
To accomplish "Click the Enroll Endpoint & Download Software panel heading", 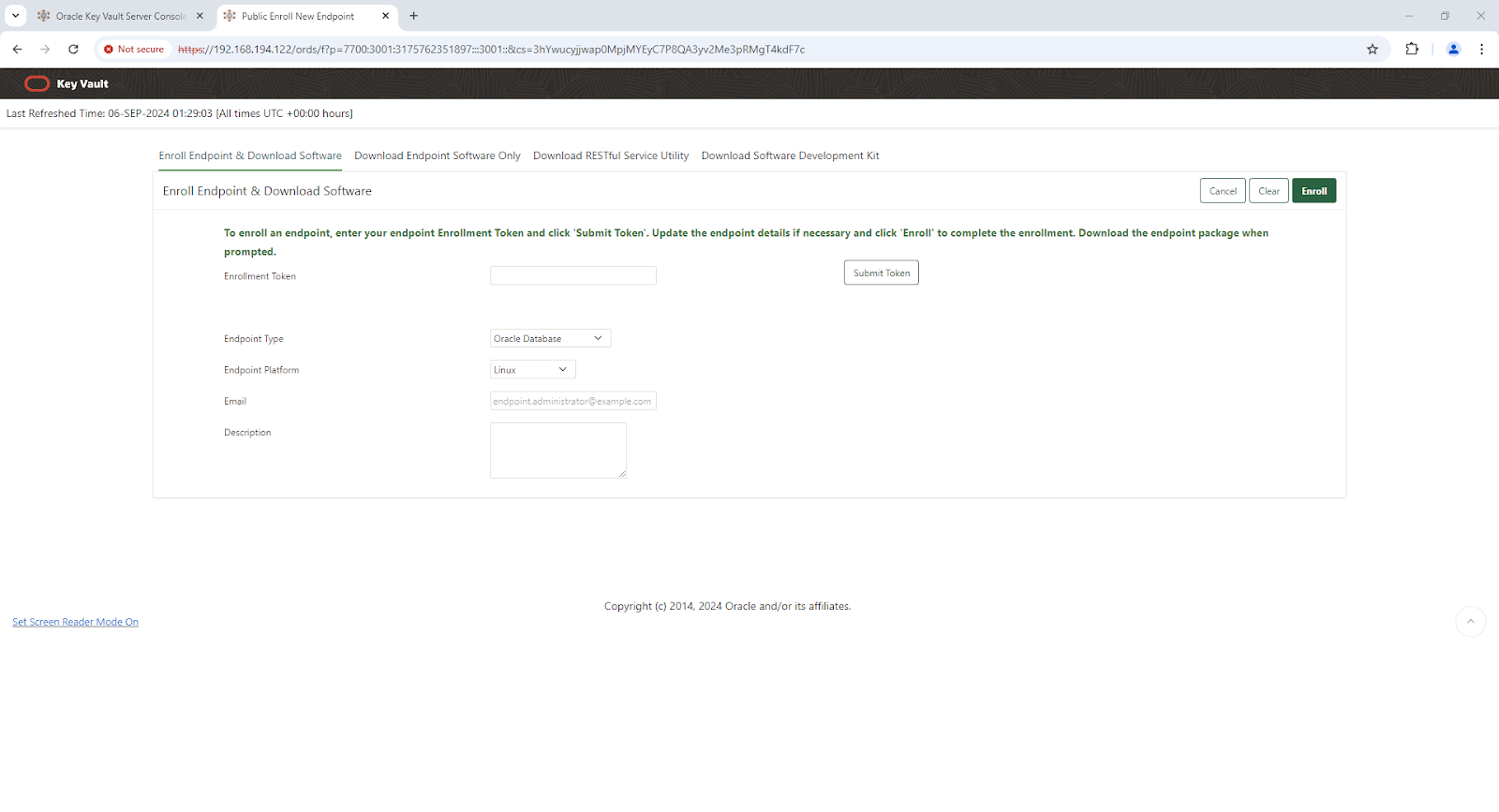I will [x=267, y=191].
